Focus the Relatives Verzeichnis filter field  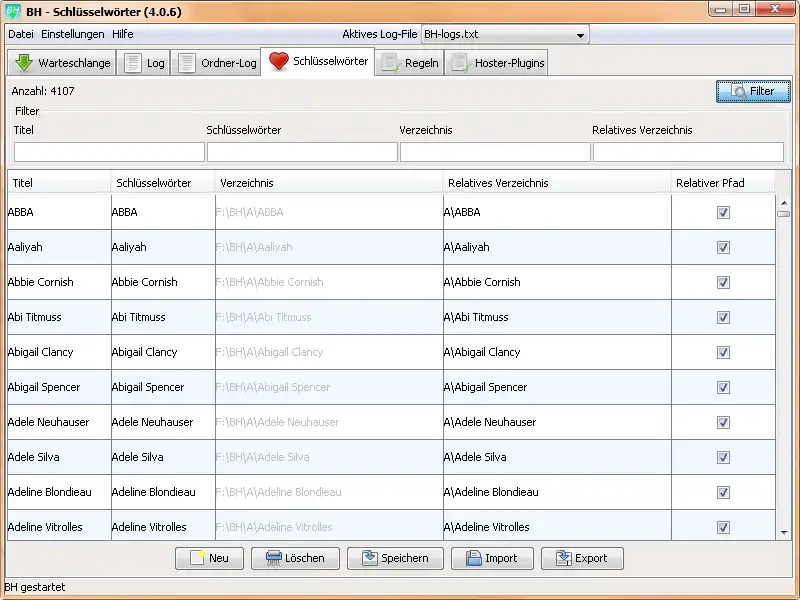click(688, 152)
